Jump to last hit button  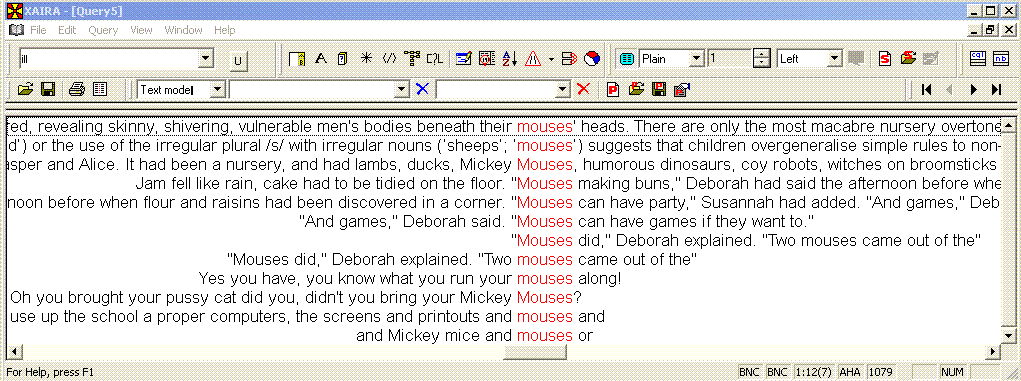[996, 90]
